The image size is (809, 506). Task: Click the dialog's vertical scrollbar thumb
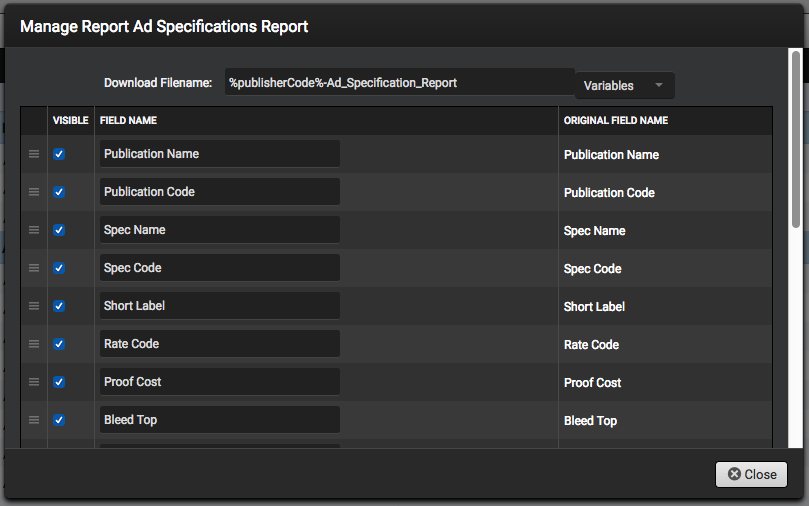(796, 139)
